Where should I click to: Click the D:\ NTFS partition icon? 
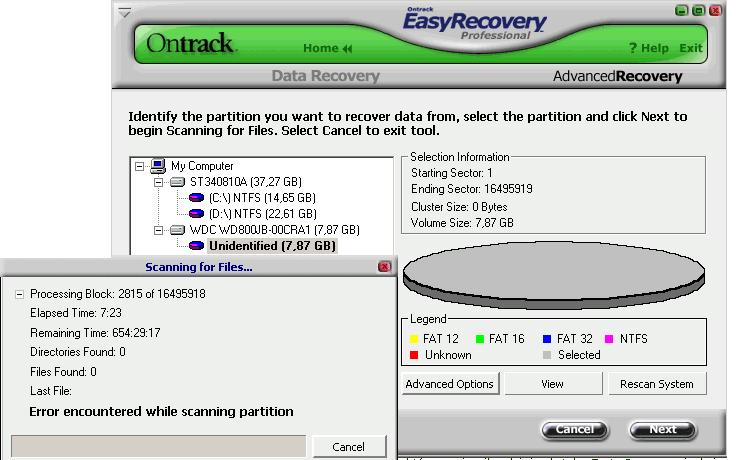point(196,214)
